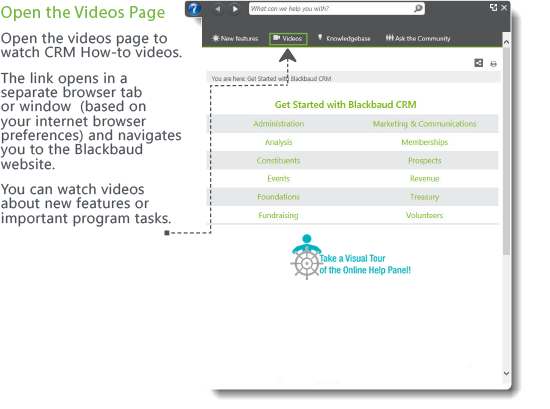550x409 pixels.
Task: Open the Prospects link
Action: pyautogui.click(x=424, y=161)
